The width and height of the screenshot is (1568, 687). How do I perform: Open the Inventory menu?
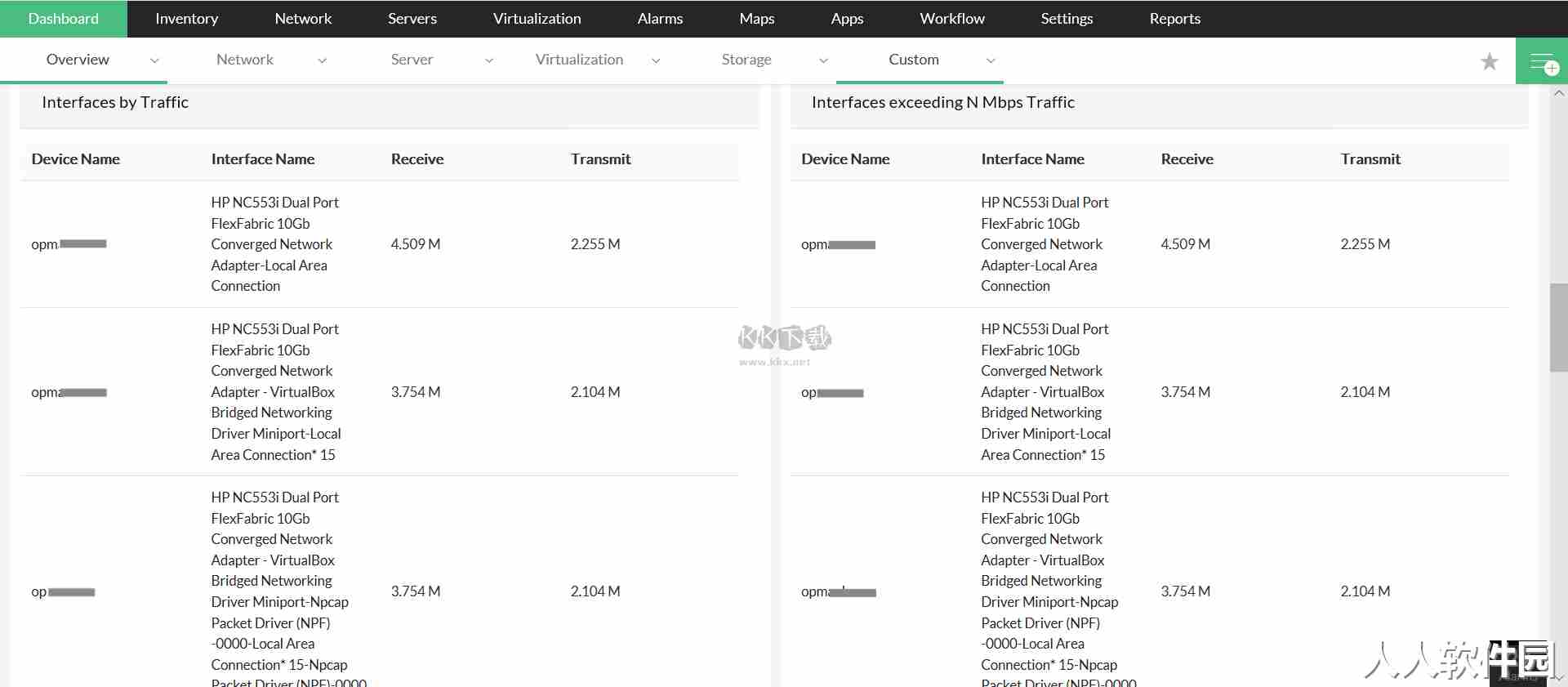[186, 19]
